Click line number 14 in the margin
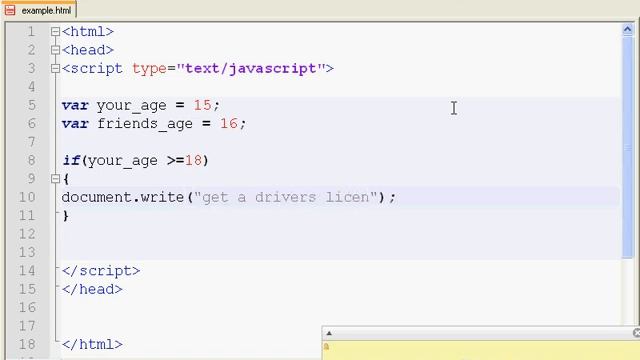This screenshot has height=360, width=640. click(27, 271)
